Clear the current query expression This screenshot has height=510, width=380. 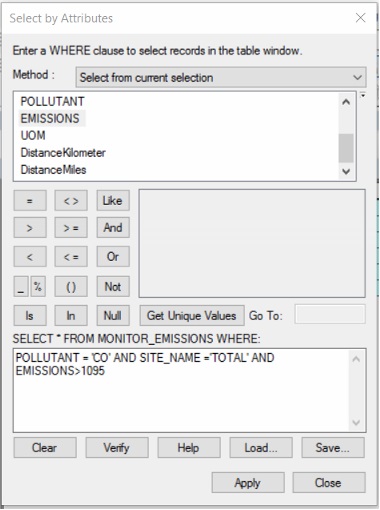tap(45, 448)
